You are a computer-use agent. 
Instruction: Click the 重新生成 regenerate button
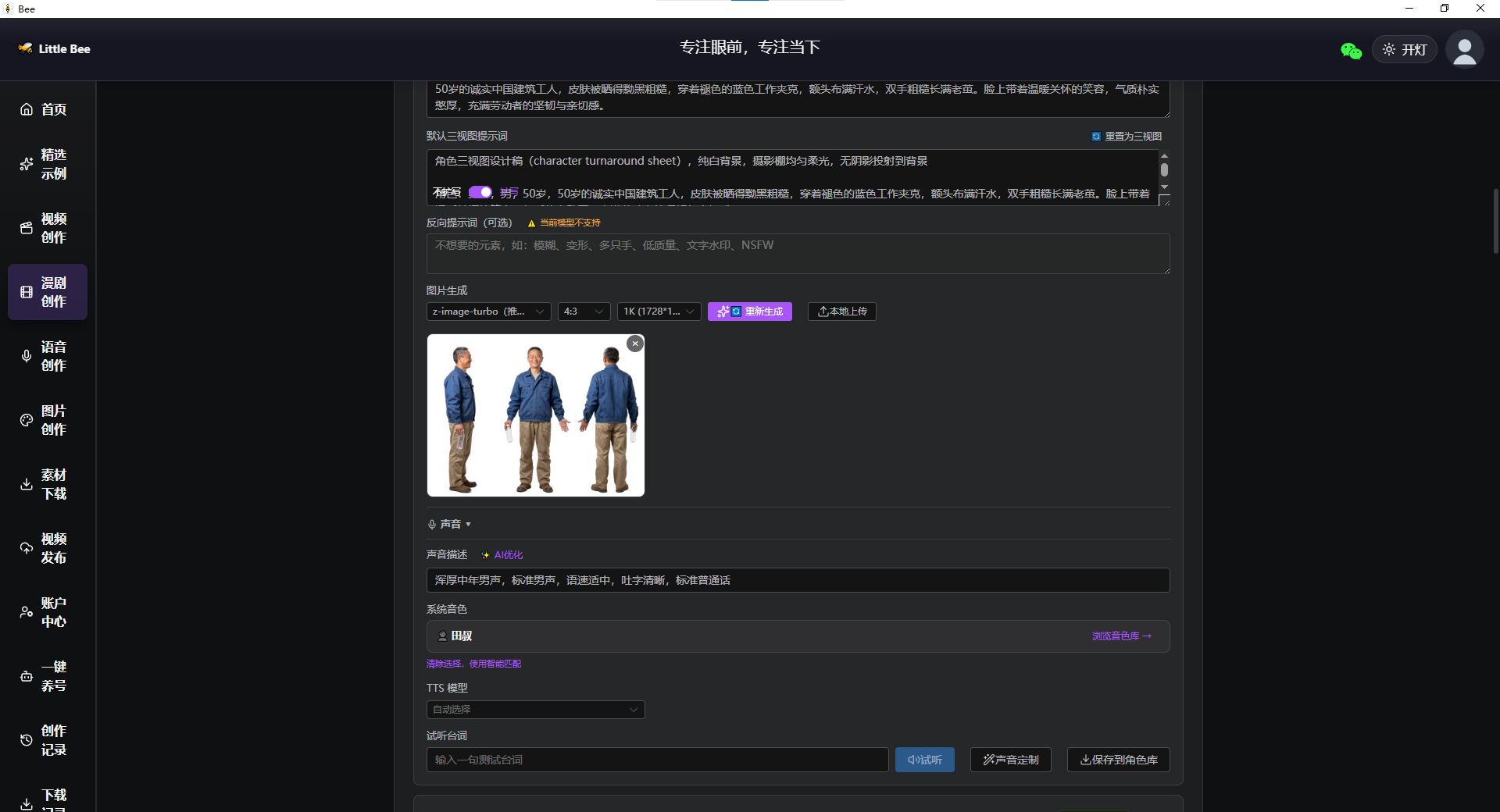click(x=750, y=312)
